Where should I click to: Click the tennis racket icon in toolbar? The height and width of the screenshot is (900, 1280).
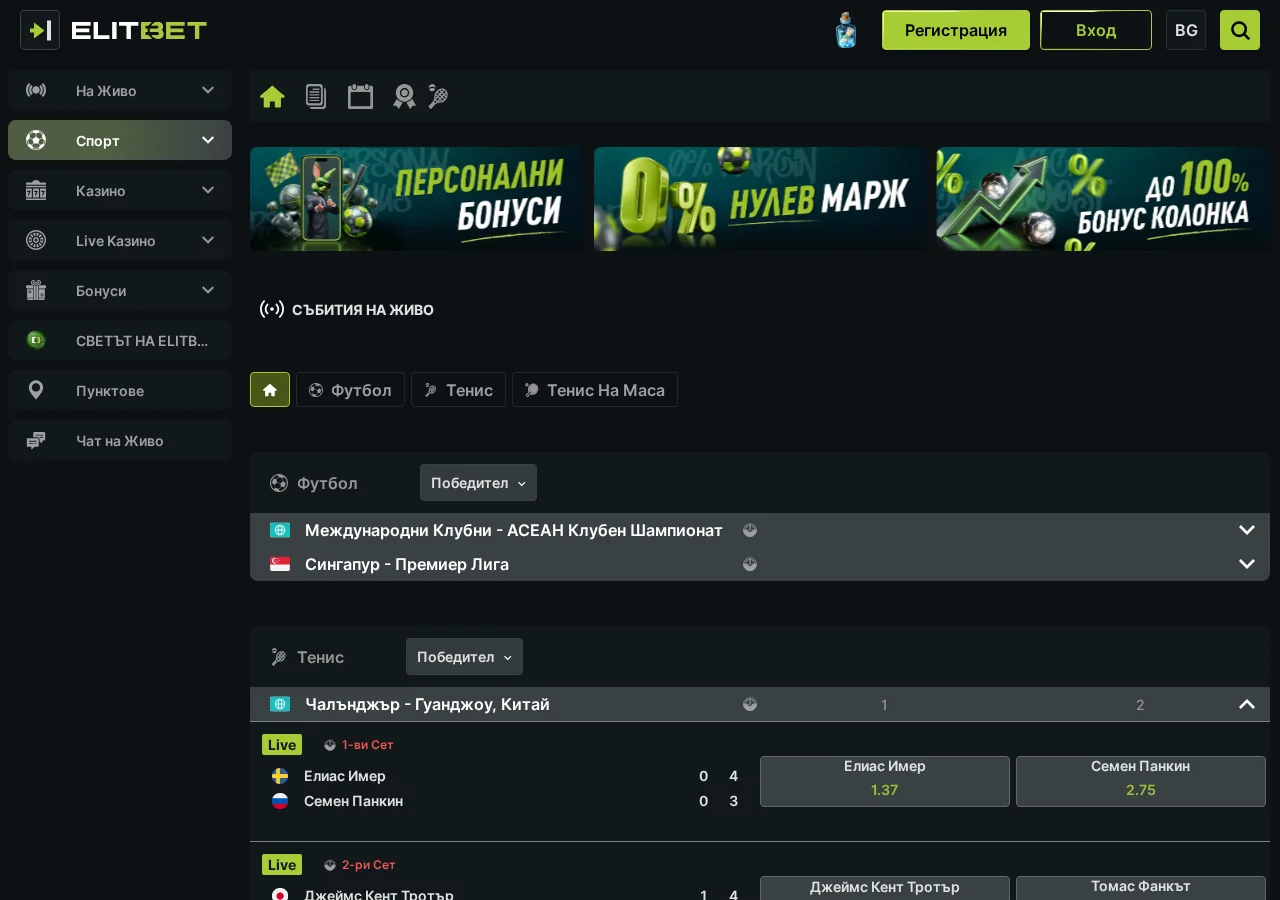tap(438, 96)
